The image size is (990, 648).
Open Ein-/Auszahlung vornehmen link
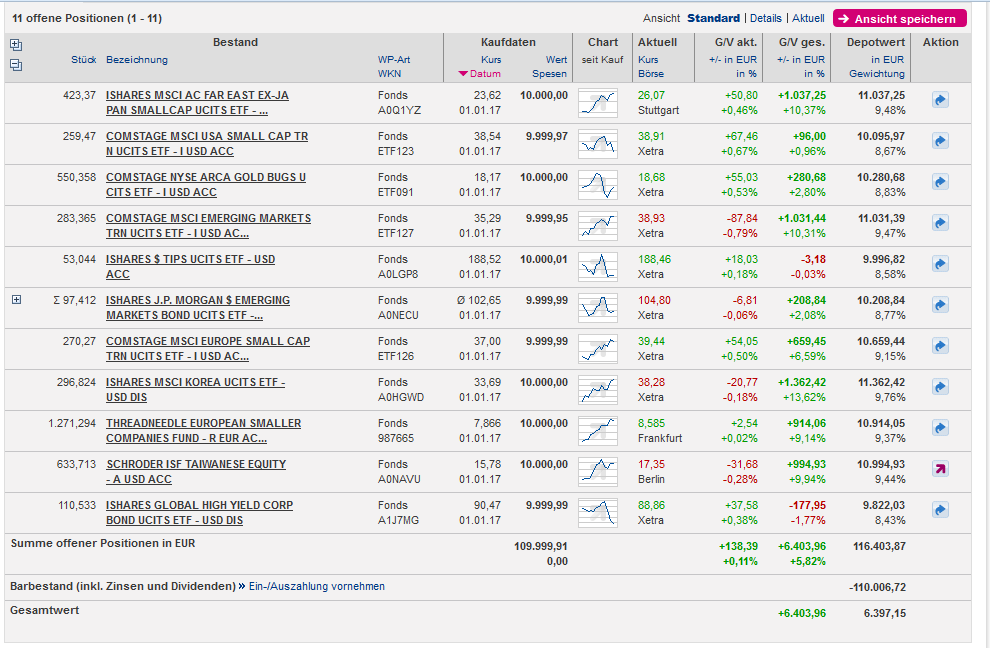[x=316, y=586]
